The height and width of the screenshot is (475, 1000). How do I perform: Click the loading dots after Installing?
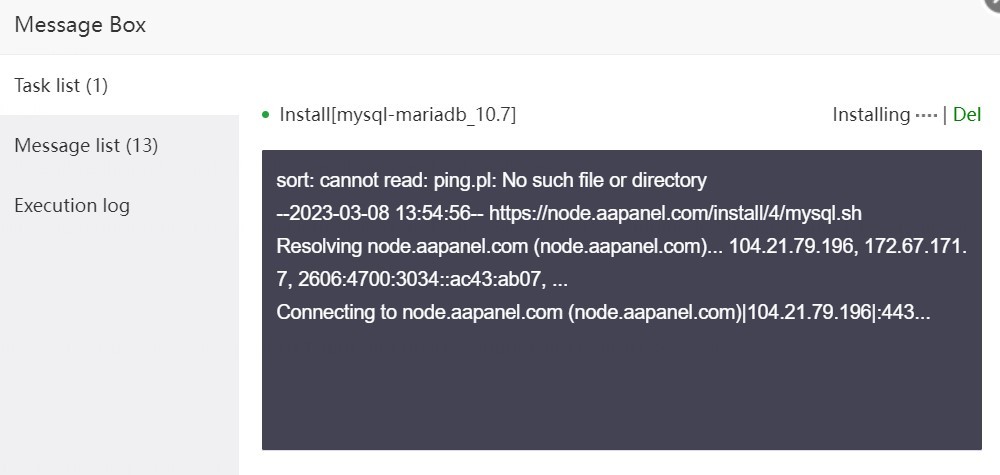(x=926, y=115)
